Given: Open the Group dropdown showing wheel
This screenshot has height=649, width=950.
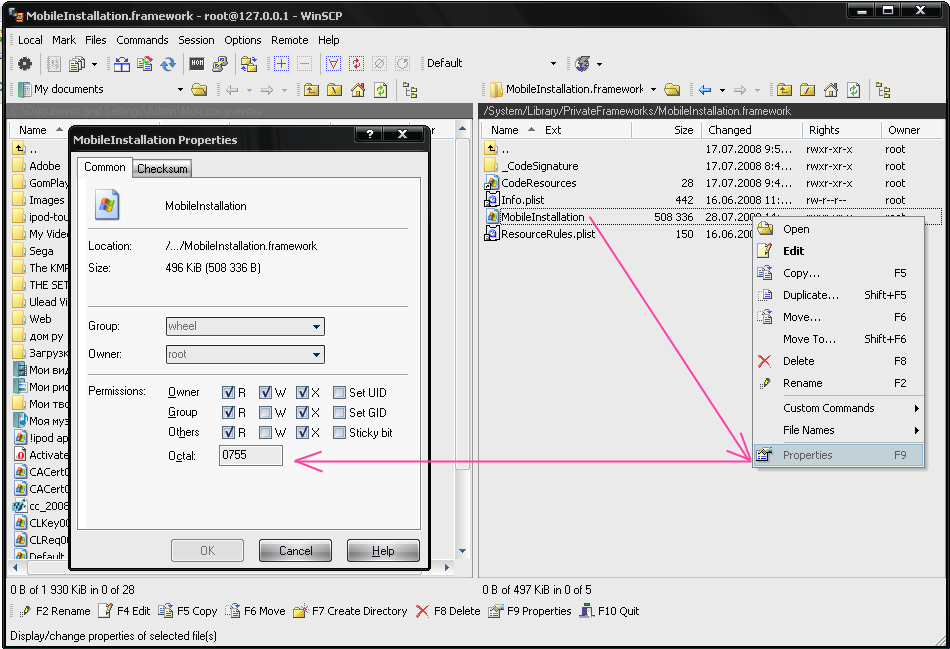Looking at the screenshot, I should pos(316,326).
